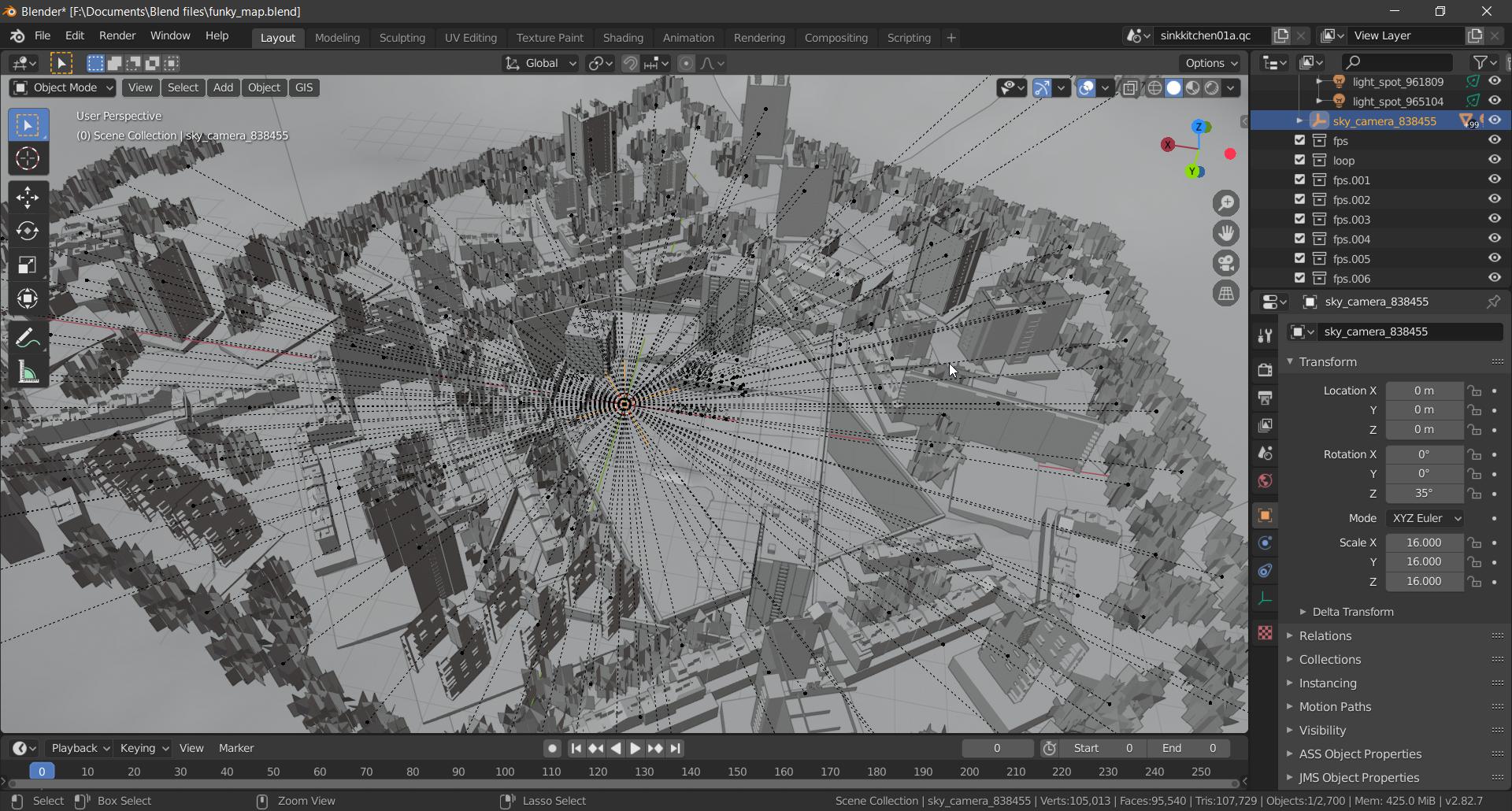Click the viewport Add menu button

[x=223, y=88]
